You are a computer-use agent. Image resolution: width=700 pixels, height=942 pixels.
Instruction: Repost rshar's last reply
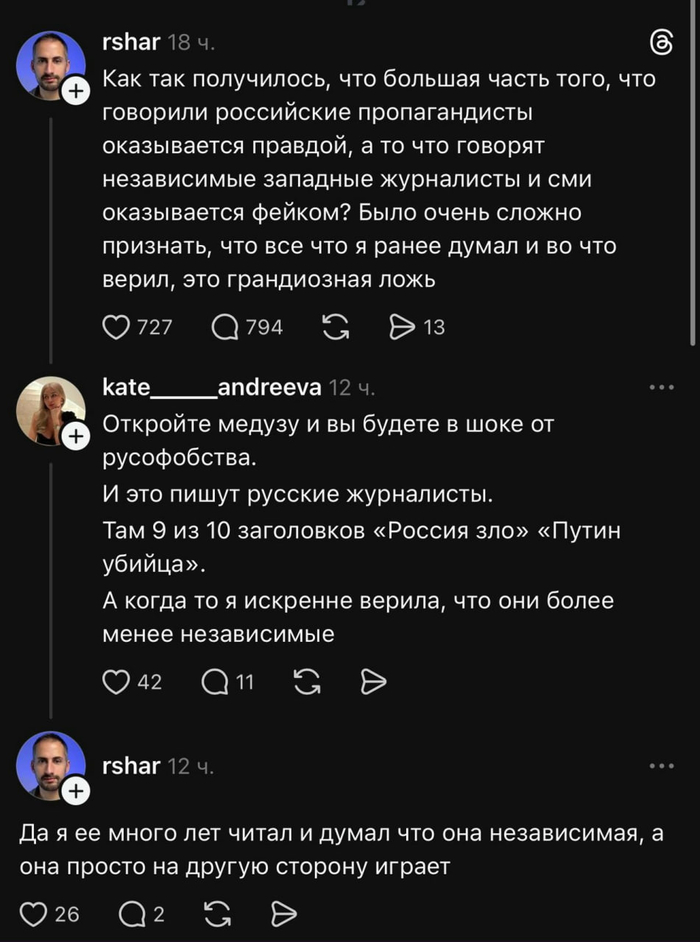[x=218, y=914]
